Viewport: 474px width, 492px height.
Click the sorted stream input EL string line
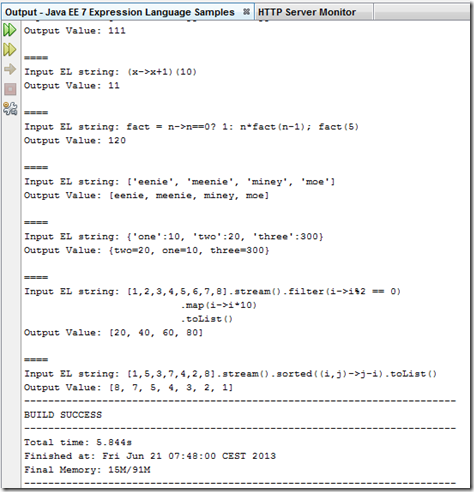coord(230,374)
